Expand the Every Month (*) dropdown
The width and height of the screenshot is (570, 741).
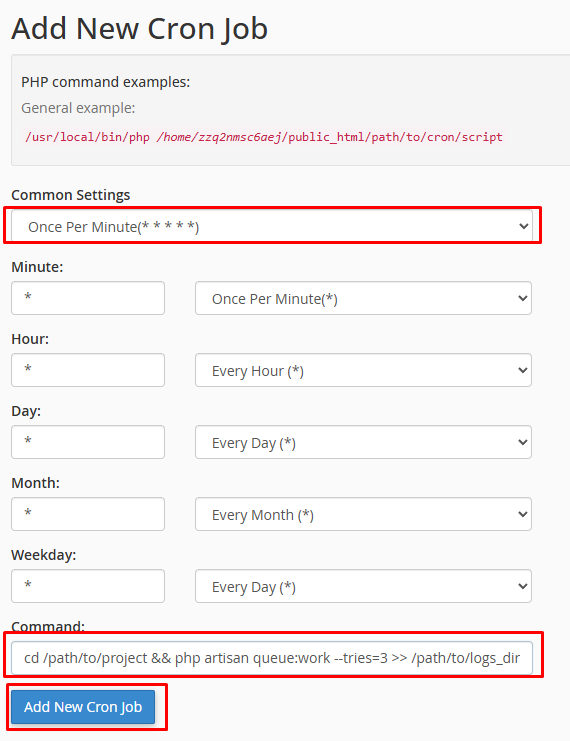click(x=363, y=514)
